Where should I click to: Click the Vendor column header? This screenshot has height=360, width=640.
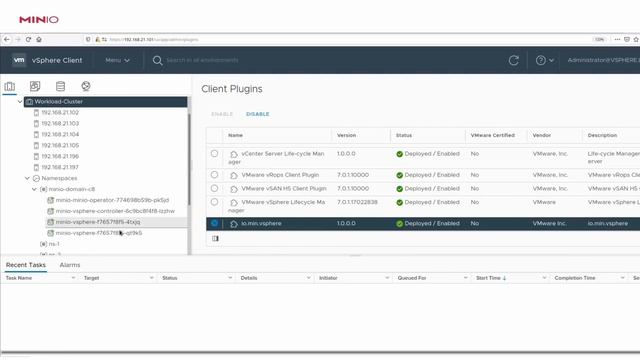[x=542, y=135]
